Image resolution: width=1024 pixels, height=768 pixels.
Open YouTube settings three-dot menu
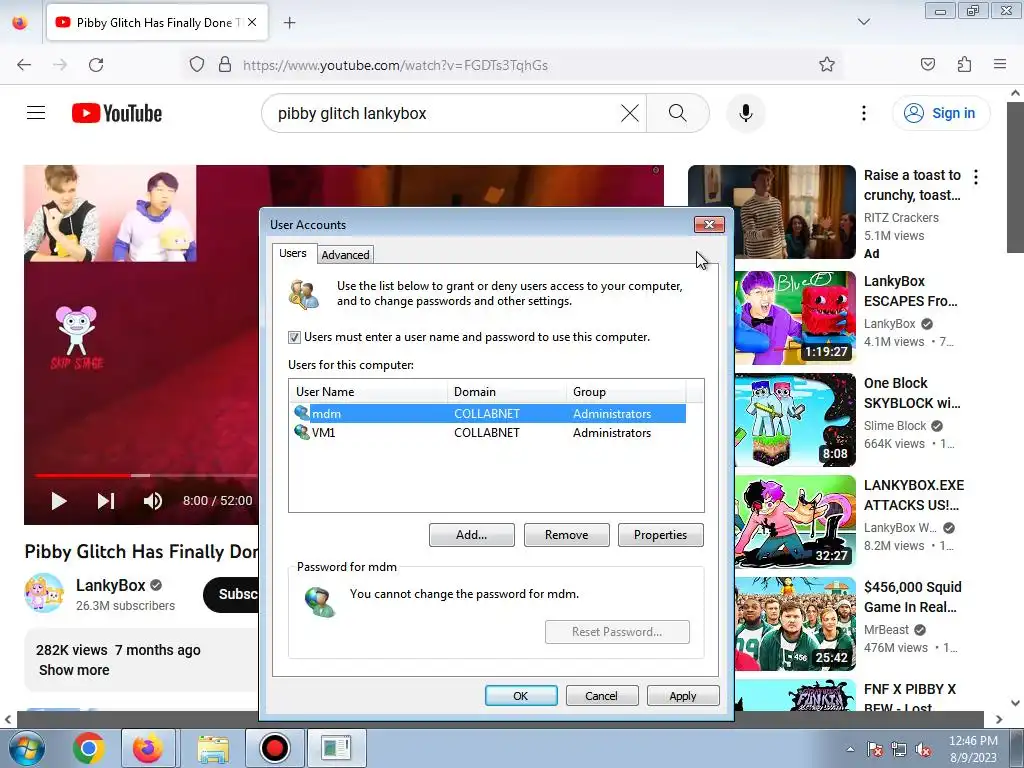click(x=863, y=113)
